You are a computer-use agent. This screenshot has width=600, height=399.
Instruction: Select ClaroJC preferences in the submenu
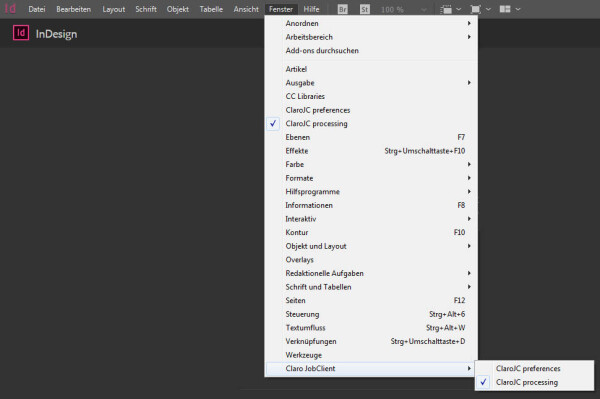pos(534,368)
